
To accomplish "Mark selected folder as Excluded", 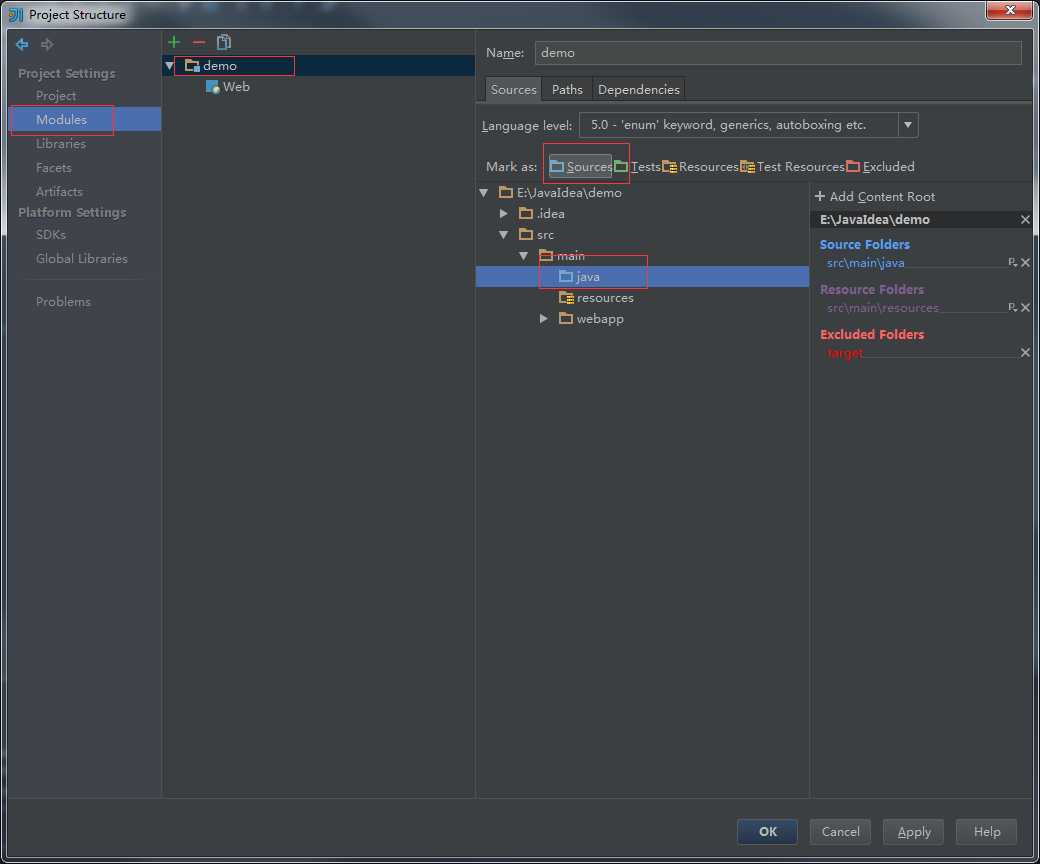I will (881, 166).
